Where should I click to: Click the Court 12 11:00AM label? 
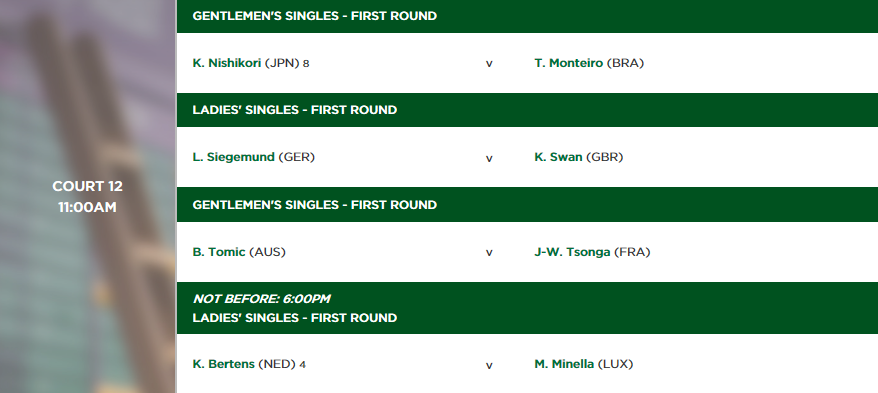point(87,196)
